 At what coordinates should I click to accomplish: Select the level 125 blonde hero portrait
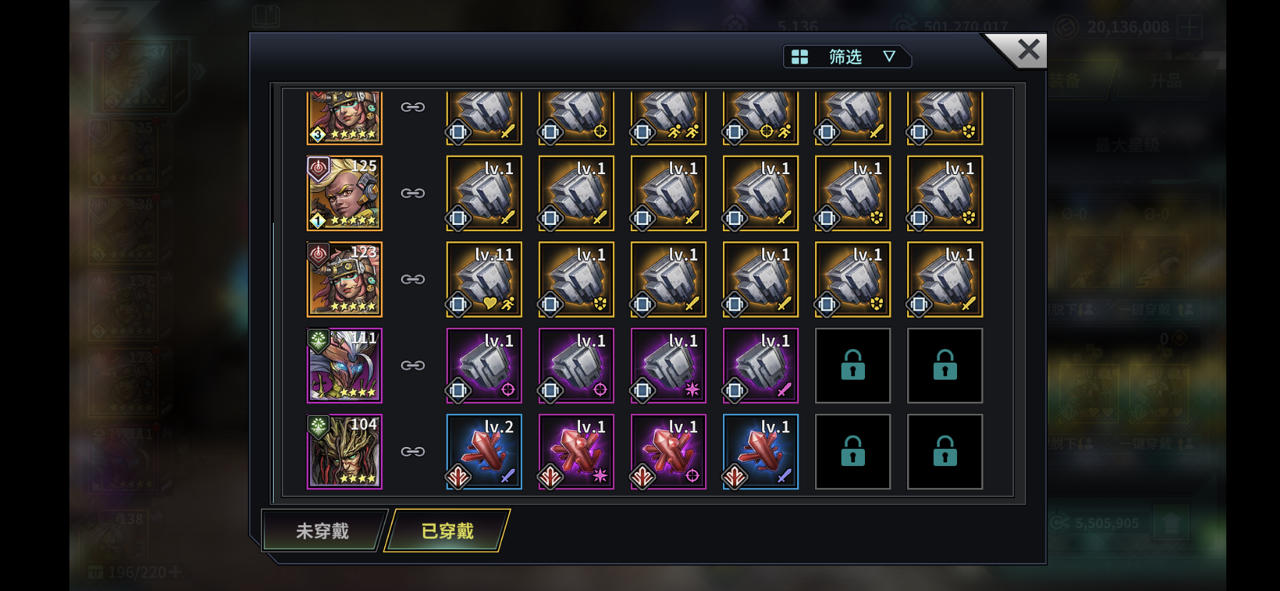pos(344,193)
